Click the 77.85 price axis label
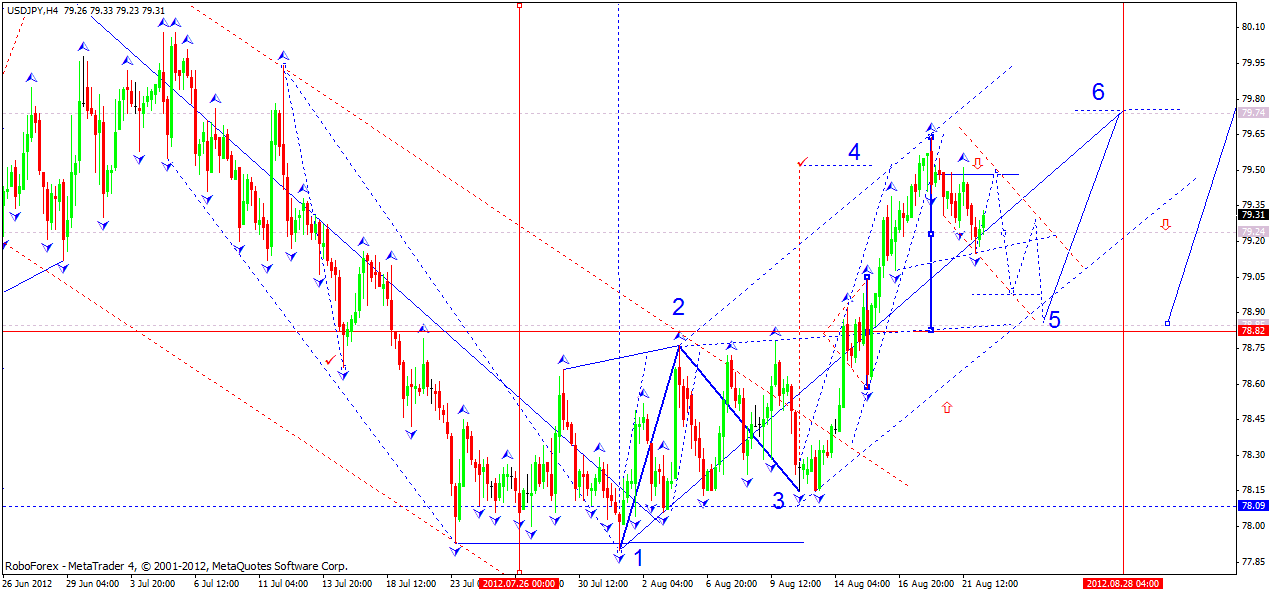Screen dimensions: 1274x591 tap(1254, 561)
